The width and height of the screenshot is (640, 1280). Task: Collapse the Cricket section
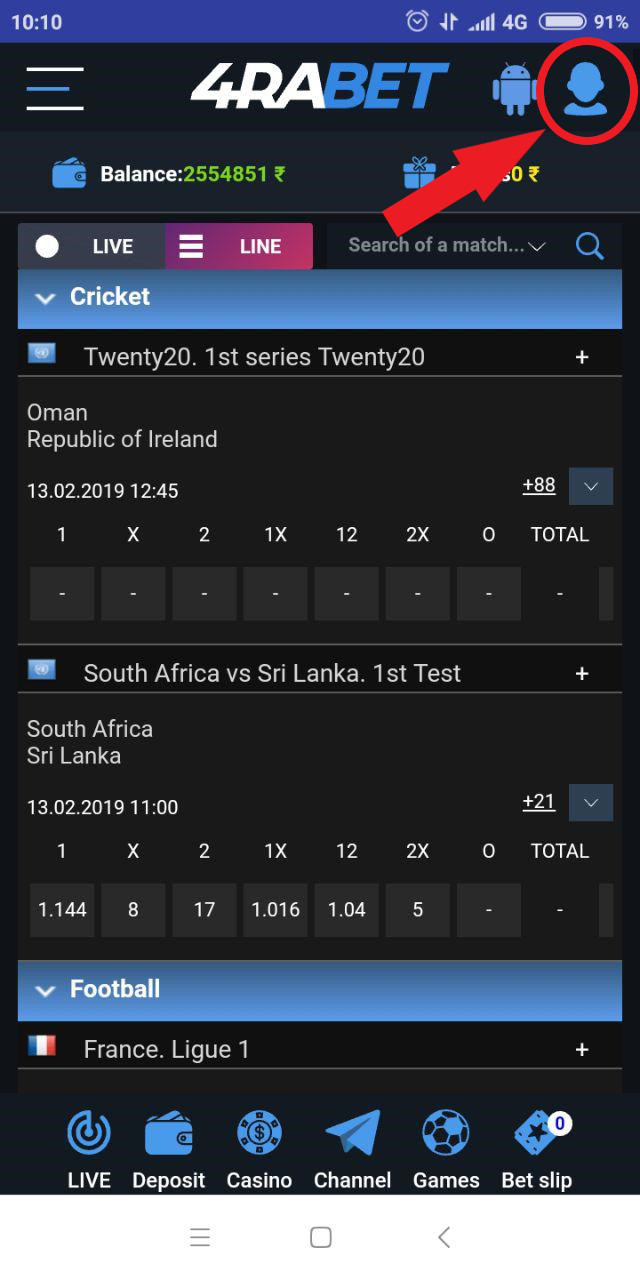coord(45,297)
